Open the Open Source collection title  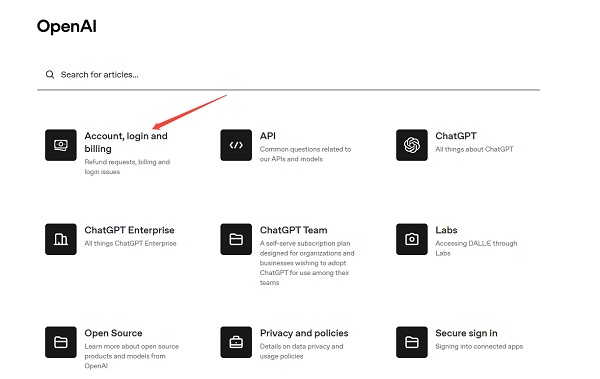tap(113, 333)
